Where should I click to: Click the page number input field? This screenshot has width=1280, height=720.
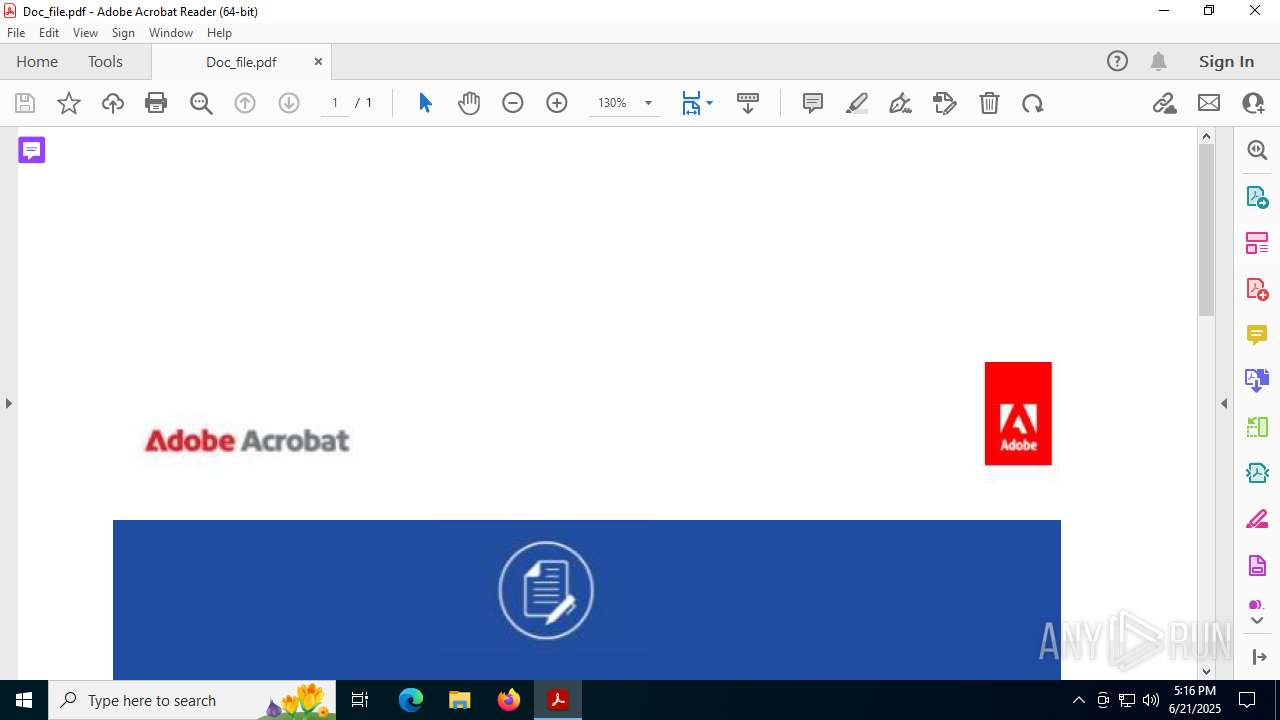(x=335, y=103)
